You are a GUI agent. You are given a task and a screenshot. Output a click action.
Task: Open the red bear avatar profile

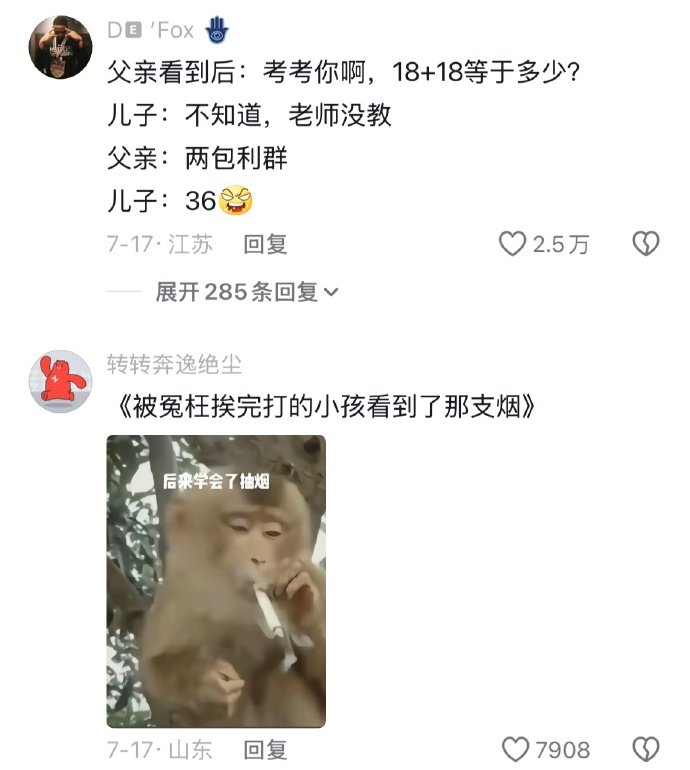pos(60,381)
